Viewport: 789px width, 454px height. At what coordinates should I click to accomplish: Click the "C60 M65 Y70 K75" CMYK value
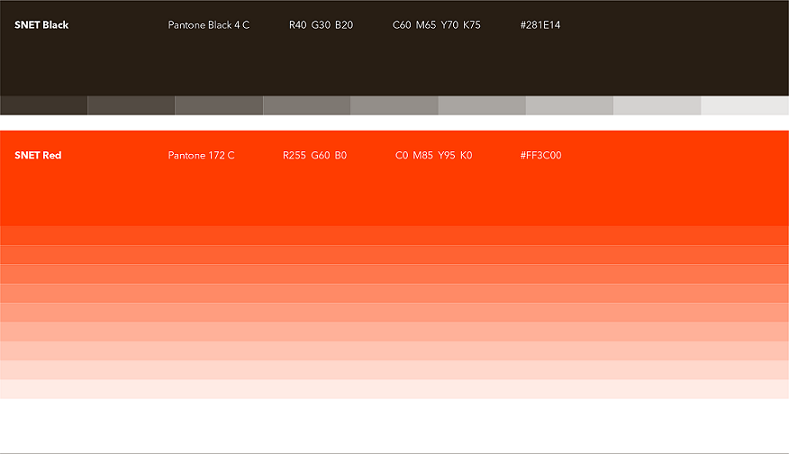point(436,25)
